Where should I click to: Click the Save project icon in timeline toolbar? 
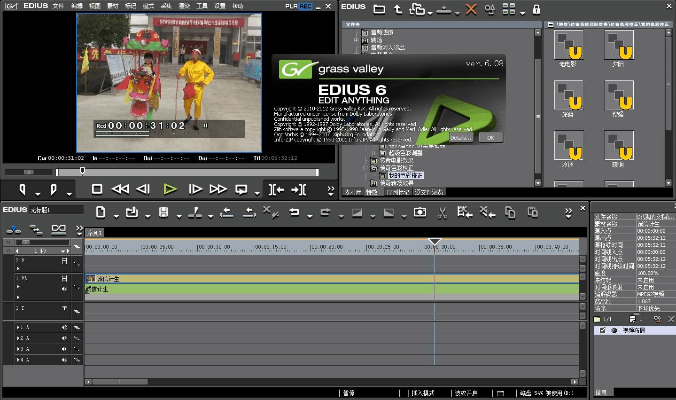(x=162, y=212)
